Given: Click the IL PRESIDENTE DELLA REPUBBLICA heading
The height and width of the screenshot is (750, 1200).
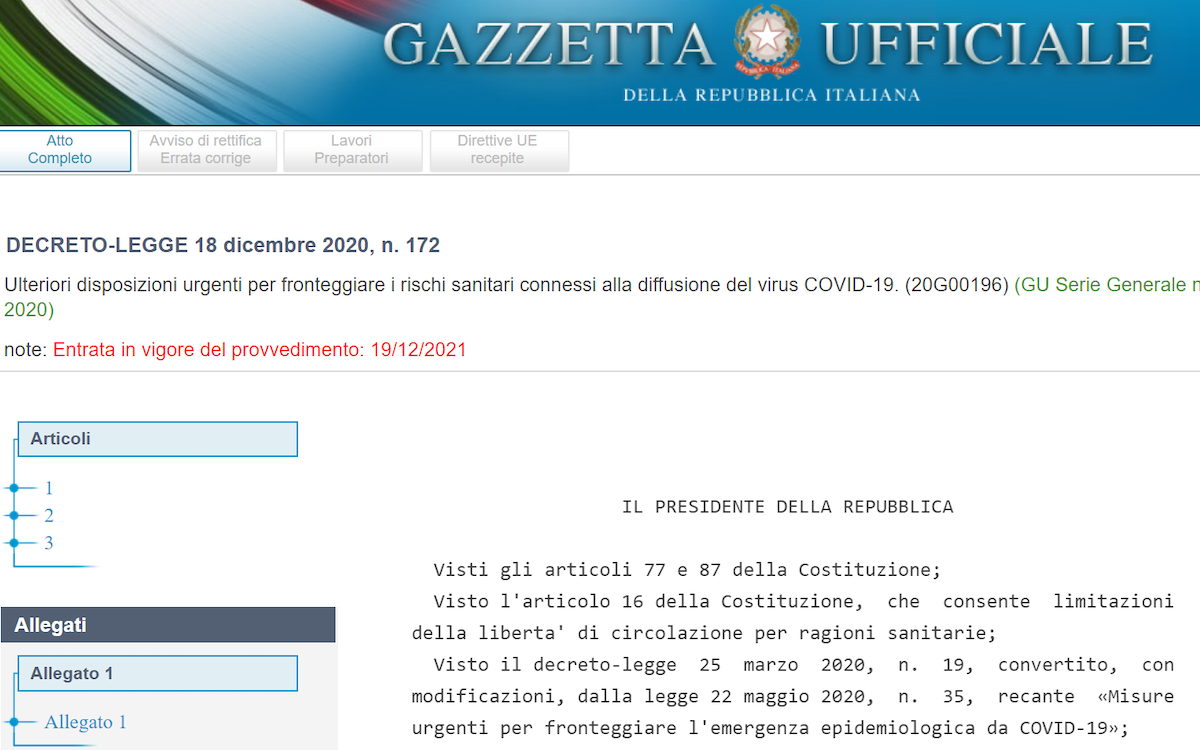Looking at the screenshot, I should coord(788,507).
